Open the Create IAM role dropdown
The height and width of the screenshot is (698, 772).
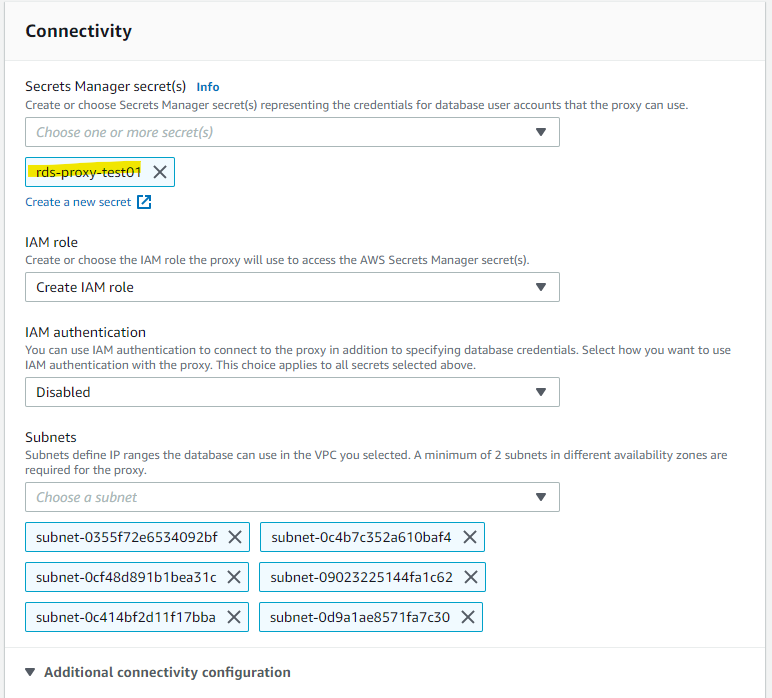pos(292,287)
